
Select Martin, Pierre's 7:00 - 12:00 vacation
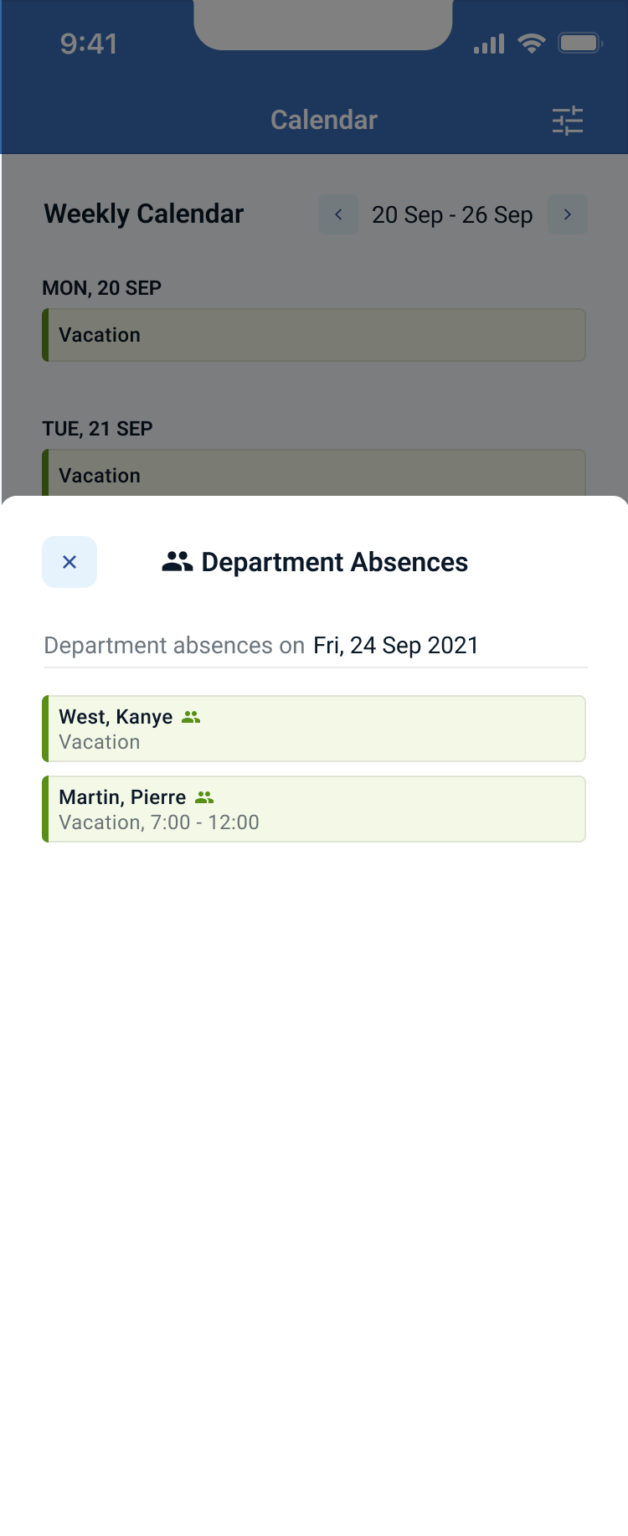[x=314, y=809]
